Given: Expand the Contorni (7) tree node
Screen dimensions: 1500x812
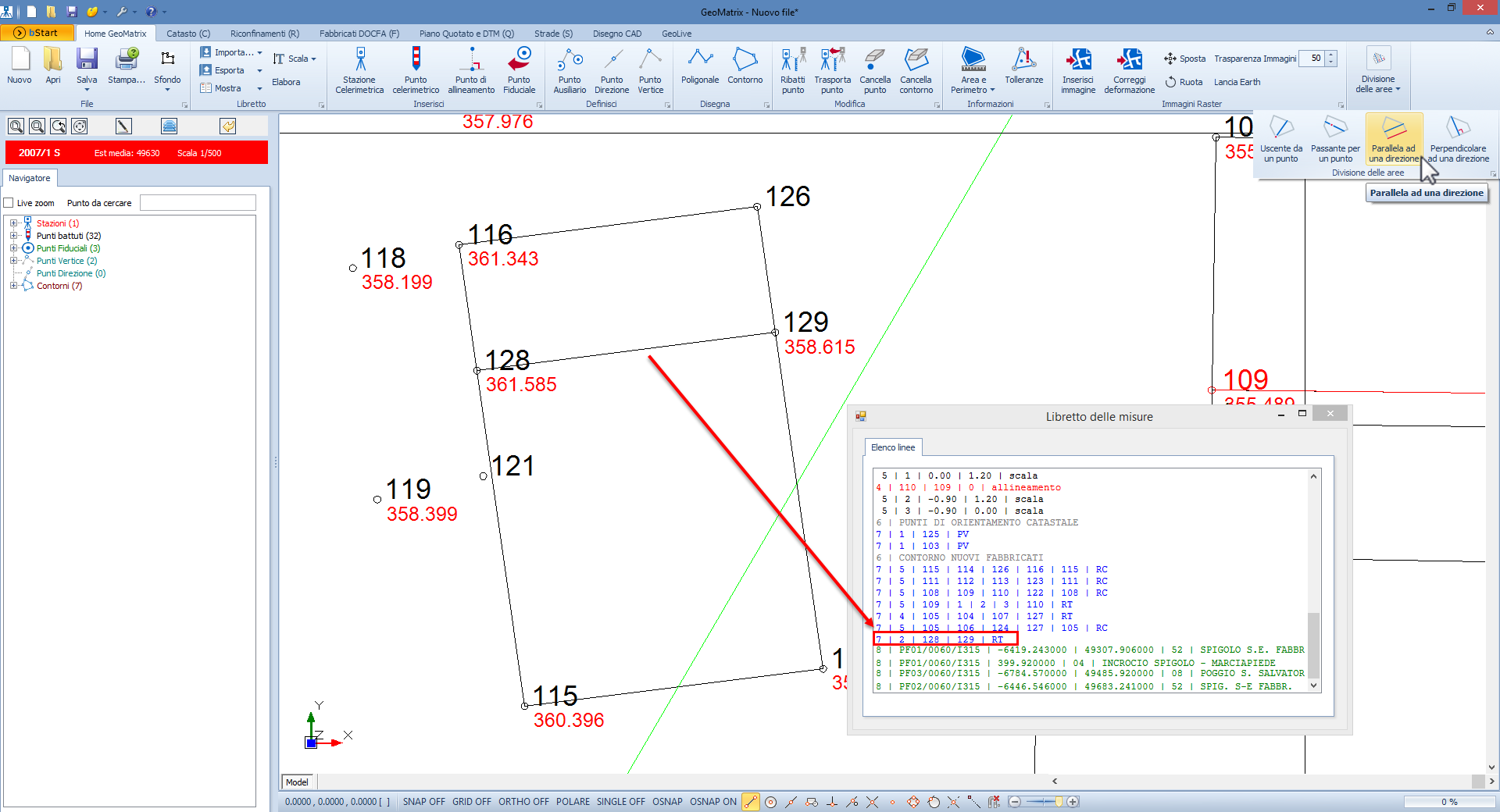Looking at the screenshot, I should (x=13, y=286).
